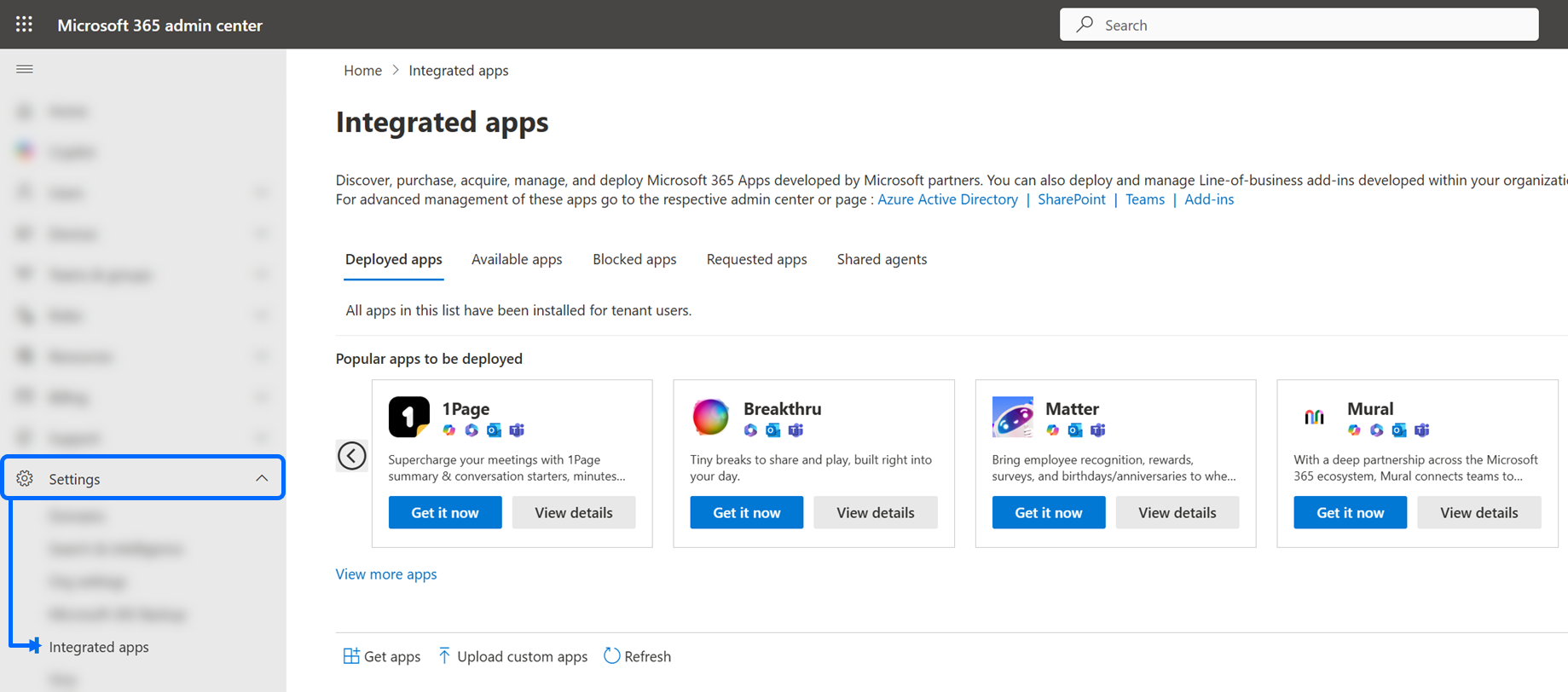The image size is (1568, 692).
Task: Click the 1Page app name
Action: [466, 408]
